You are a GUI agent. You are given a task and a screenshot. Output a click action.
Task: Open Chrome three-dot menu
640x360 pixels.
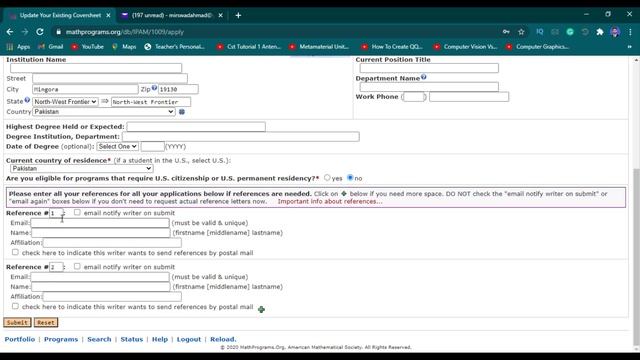(630, 32)
